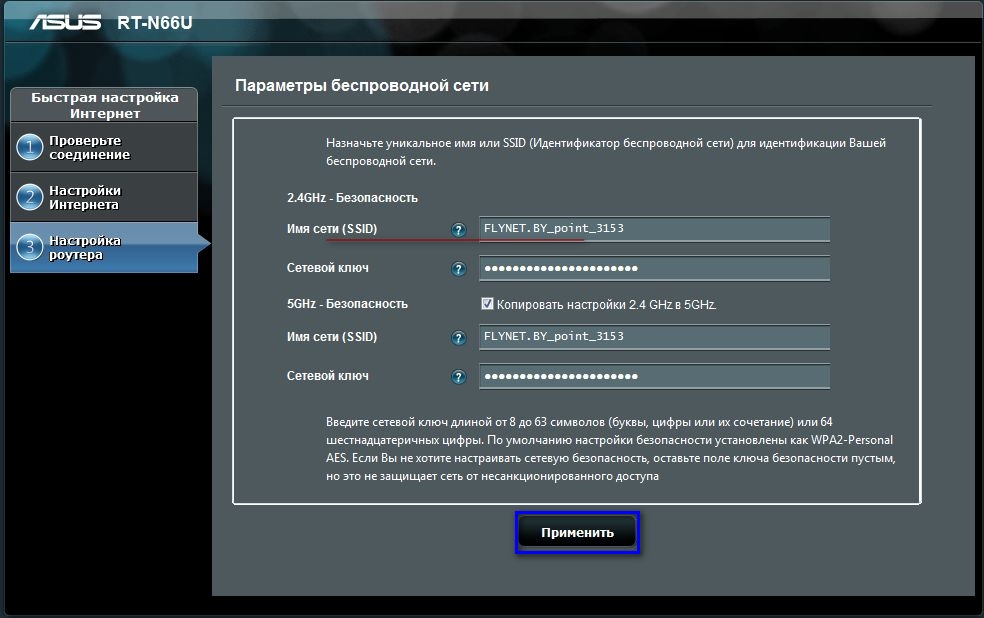The image size is (984, 618).
Task: Click the Быстрая настройка Интернет header
Action: [x=104, y=105]
